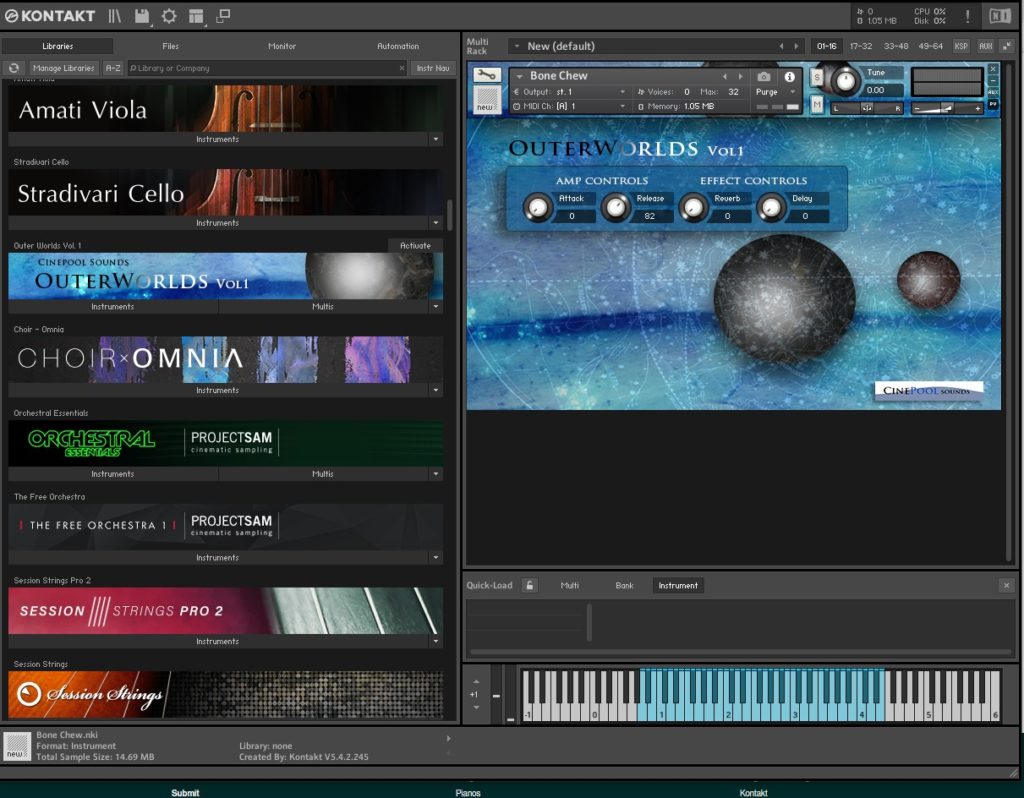
Task: Refresh the library list
Action: tap(14, 68)
